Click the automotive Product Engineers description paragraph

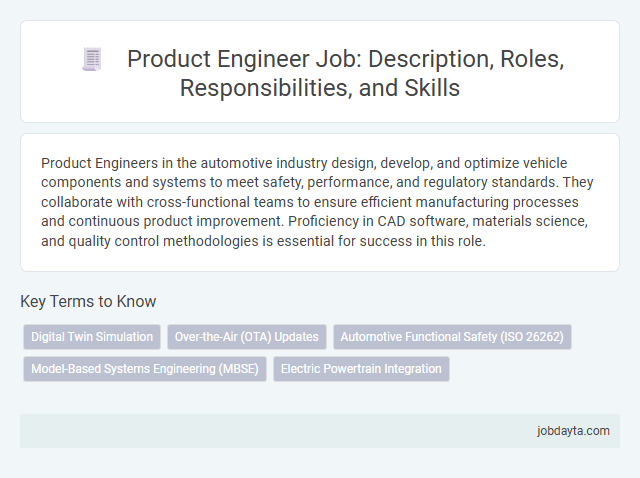click(x=317, y=202)
